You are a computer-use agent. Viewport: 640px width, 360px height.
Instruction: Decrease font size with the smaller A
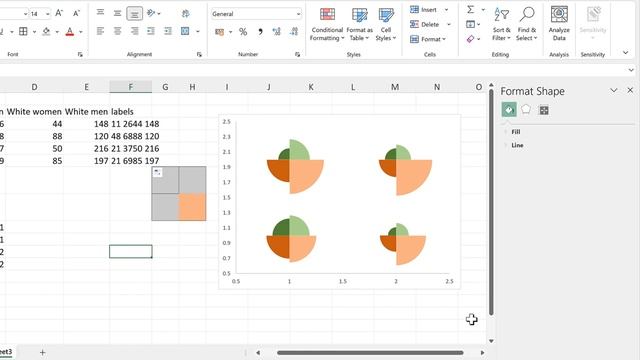pyautogui.click(x=76, y=13)
